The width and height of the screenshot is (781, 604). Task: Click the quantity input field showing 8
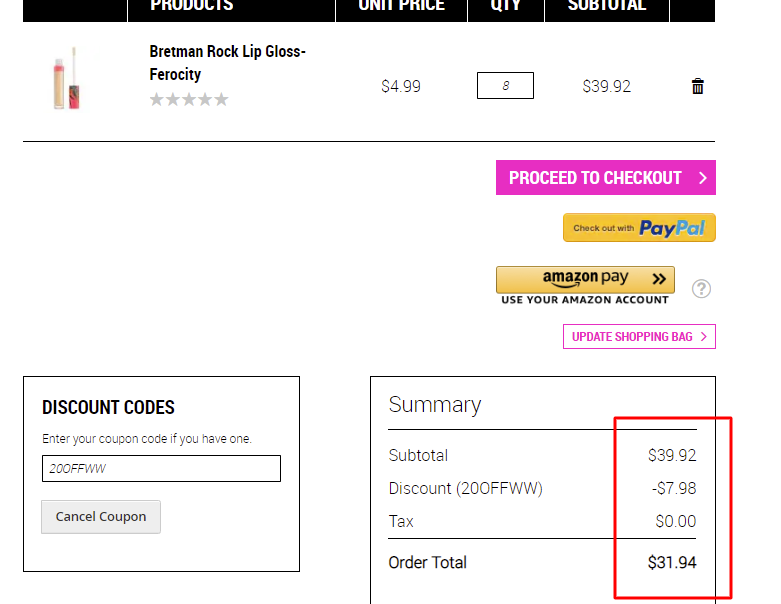tap(505, 86)
